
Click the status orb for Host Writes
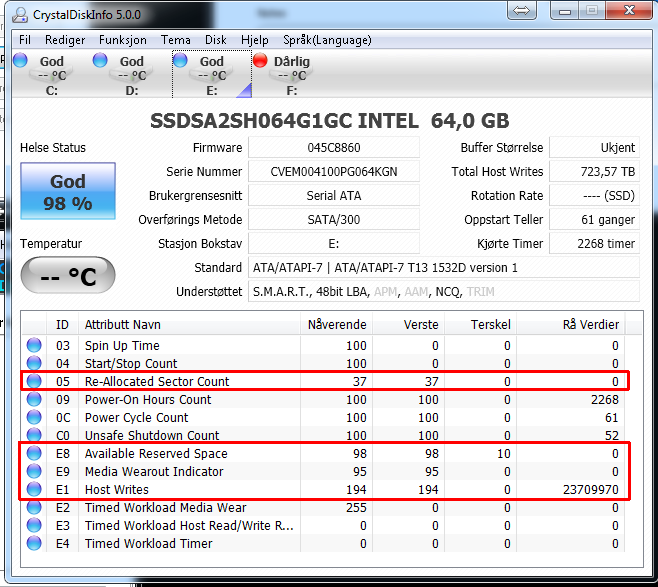point(34,489)
